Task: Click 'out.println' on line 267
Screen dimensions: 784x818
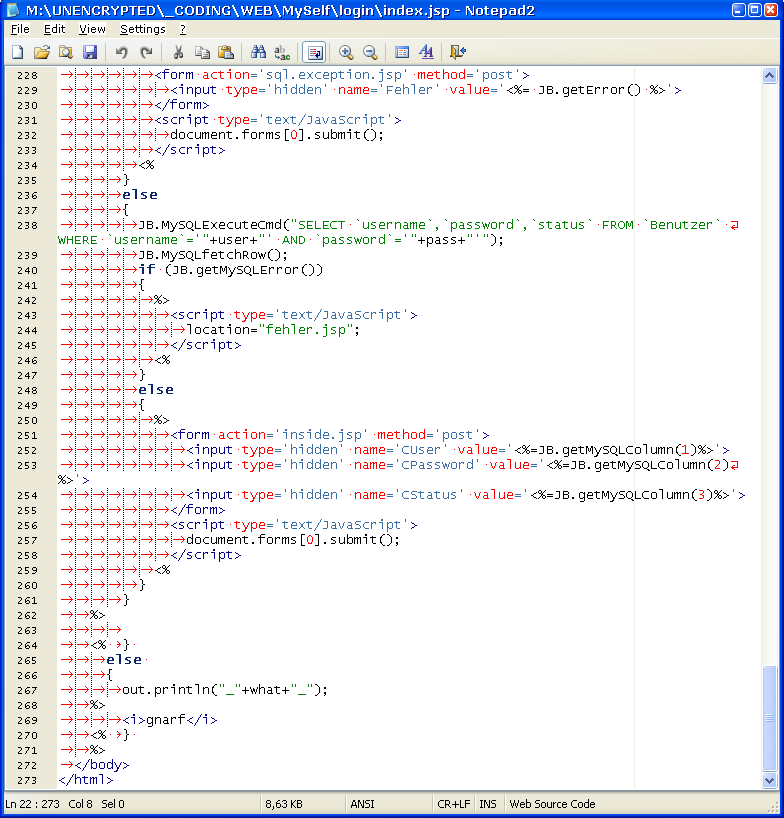Action: coord(166,690)
